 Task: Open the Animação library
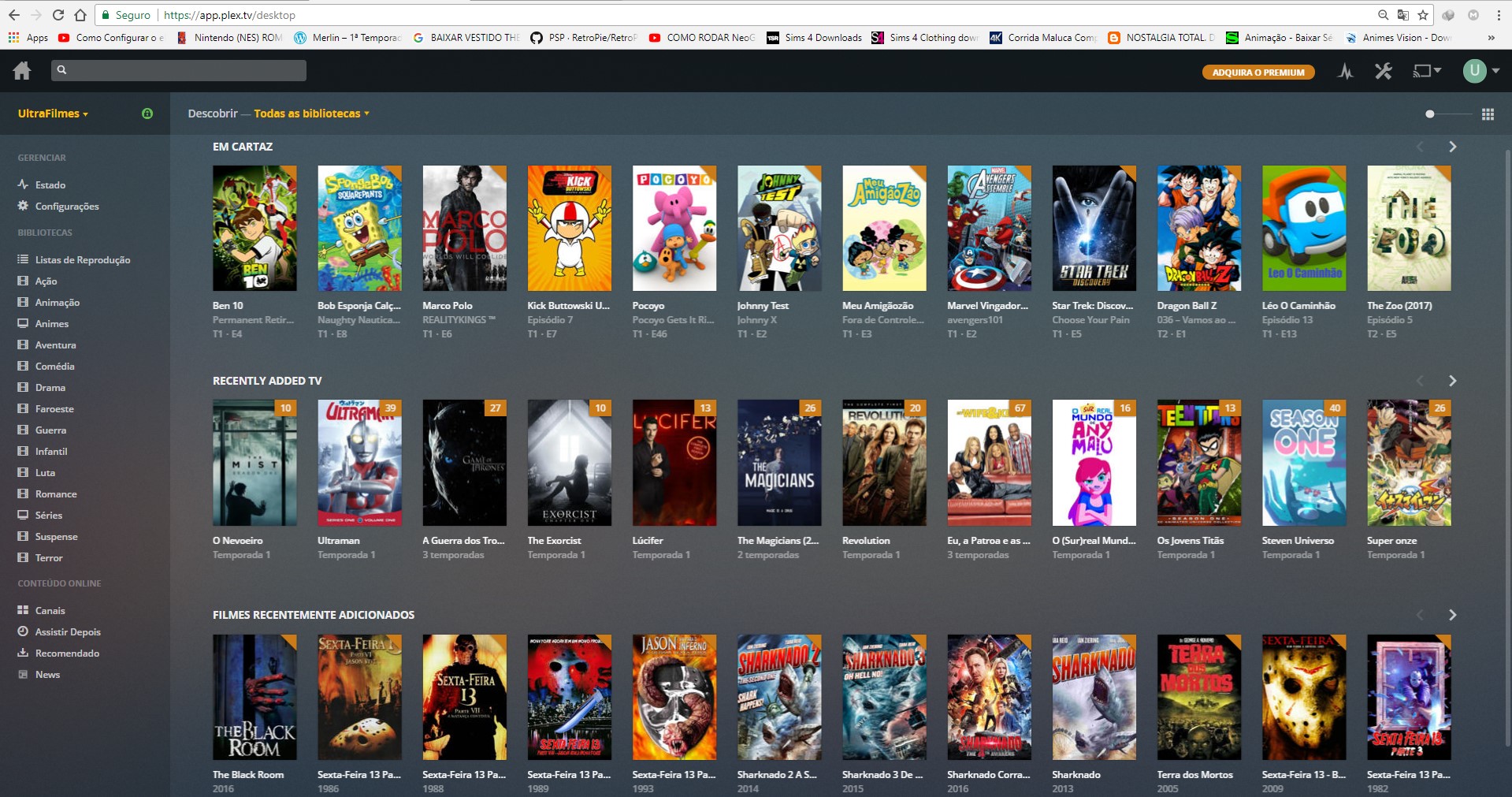pyautogui.click(x=58, y=302)
